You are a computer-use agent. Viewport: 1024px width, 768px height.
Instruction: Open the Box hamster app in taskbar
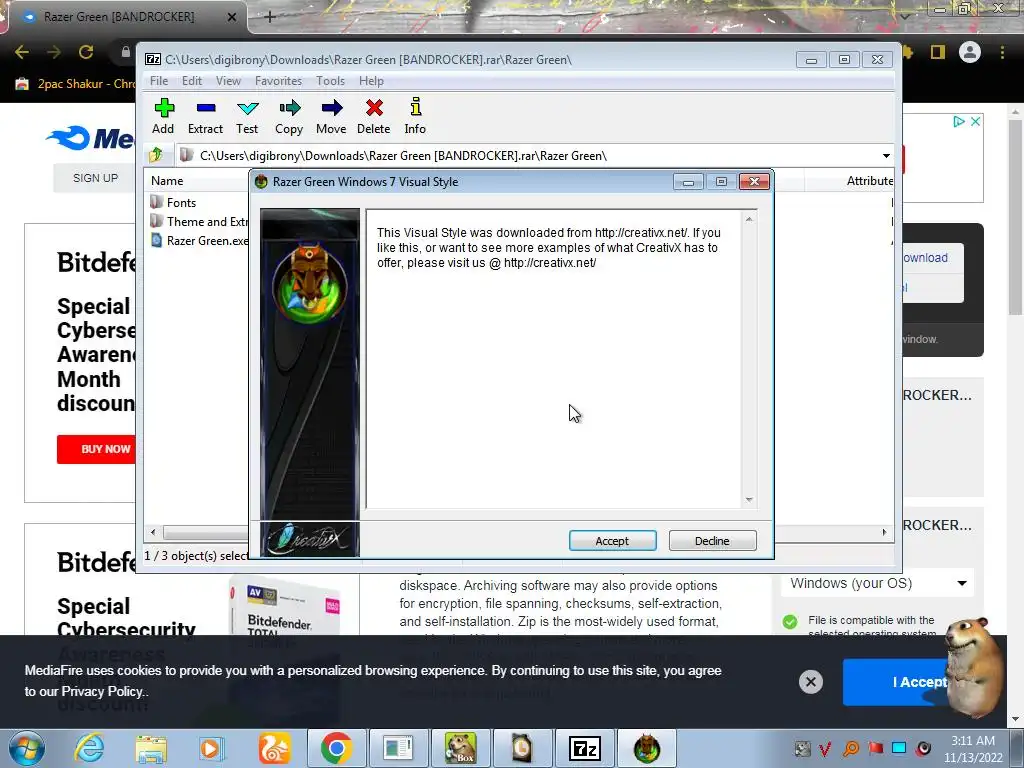point(460,749)
